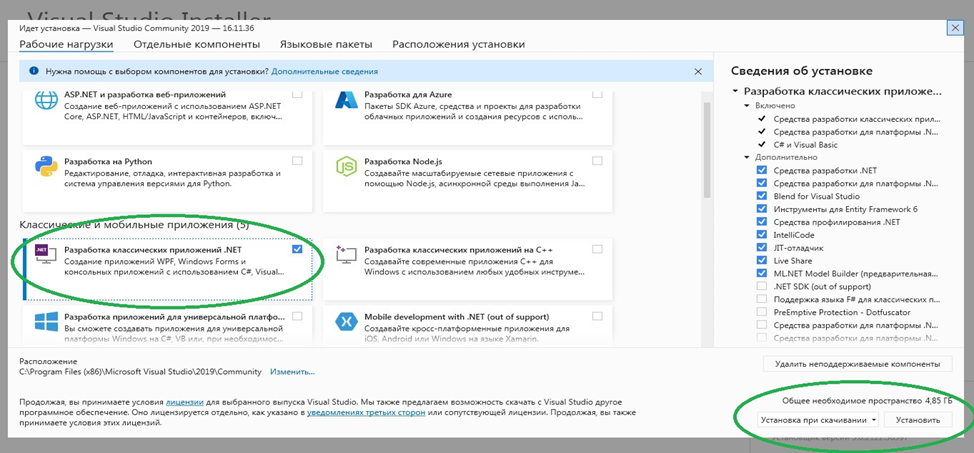974x453 pixels.
Task: Select 'Разработка классических приложений на C++' title
Action: (458, 249)
